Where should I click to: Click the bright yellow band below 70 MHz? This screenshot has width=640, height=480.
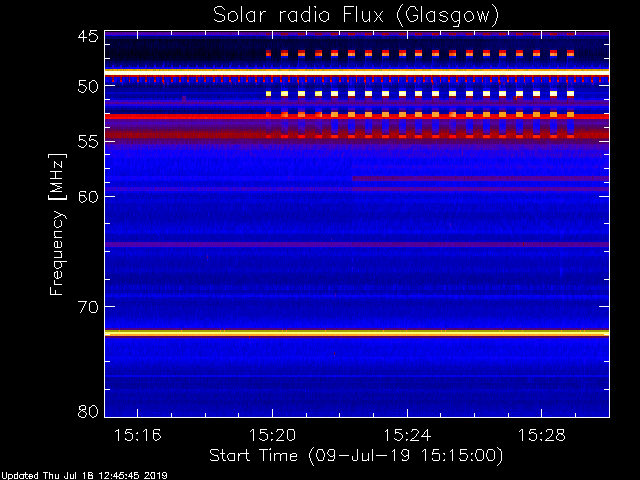pyautogui.click(x=357, y=333)
